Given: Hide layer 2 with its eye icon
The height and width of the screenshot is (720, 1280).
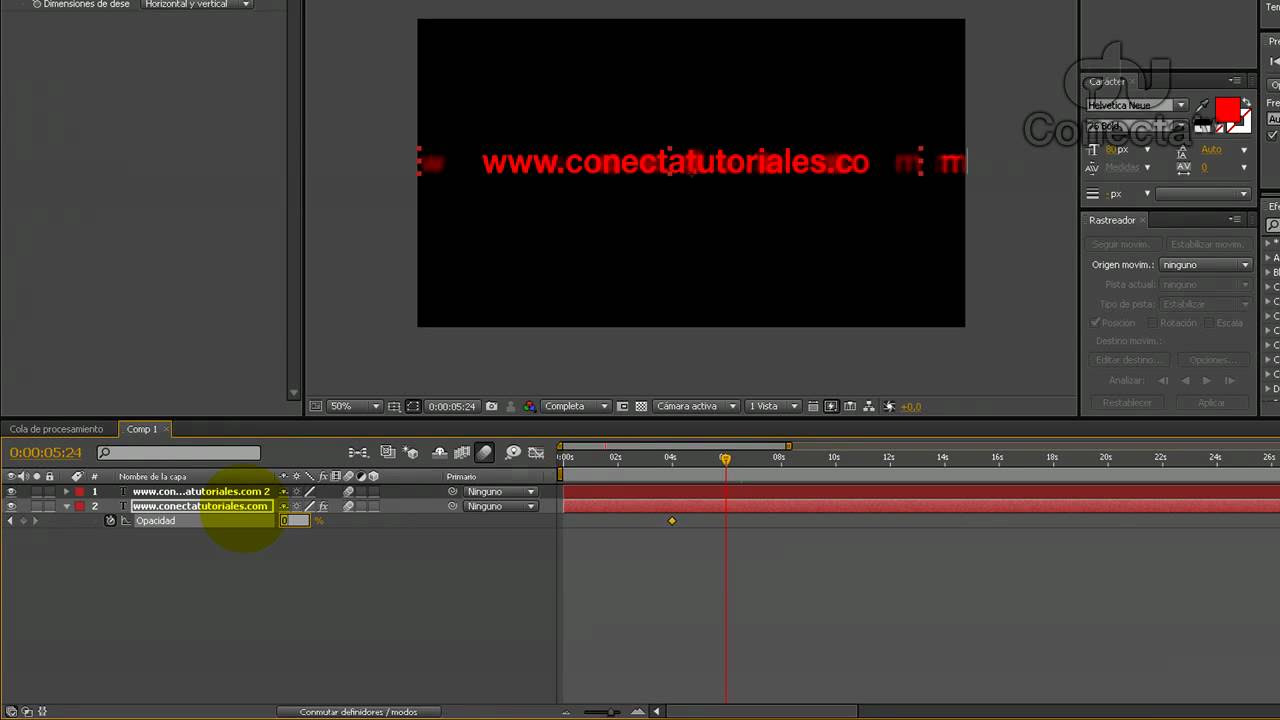Looking at the screenshot, I should [11, 506].
